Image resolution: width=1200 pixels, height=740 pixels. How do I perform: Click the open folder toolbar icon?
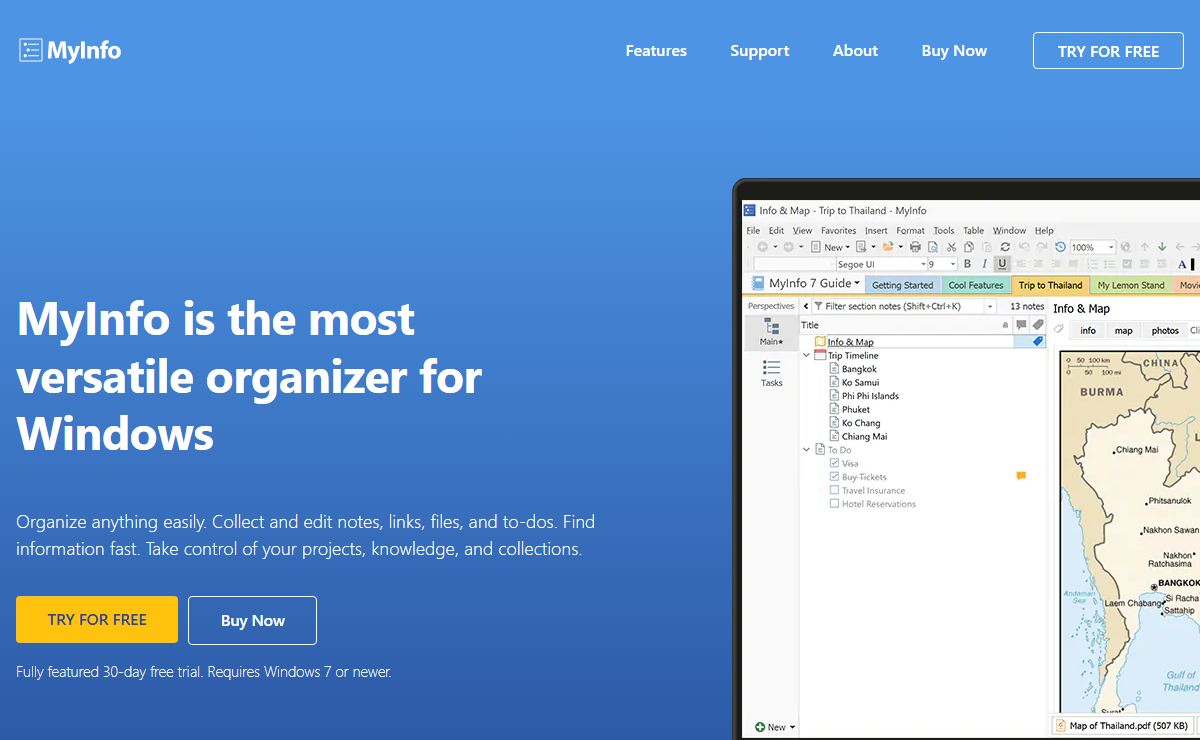pyautogui.click(x=887, y=247)
